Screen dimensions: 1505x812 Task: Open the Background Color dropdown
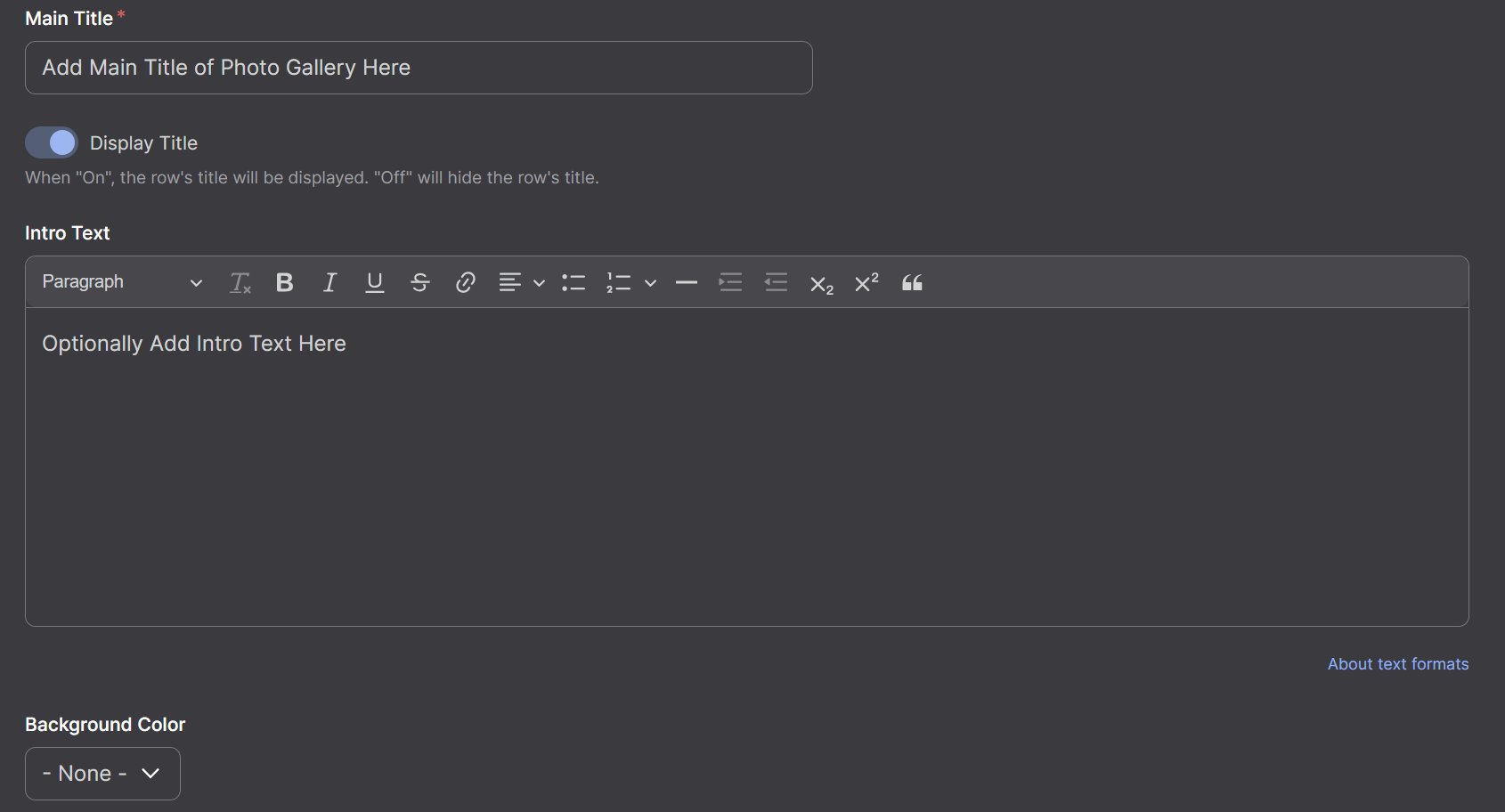[x=102, y=774]
